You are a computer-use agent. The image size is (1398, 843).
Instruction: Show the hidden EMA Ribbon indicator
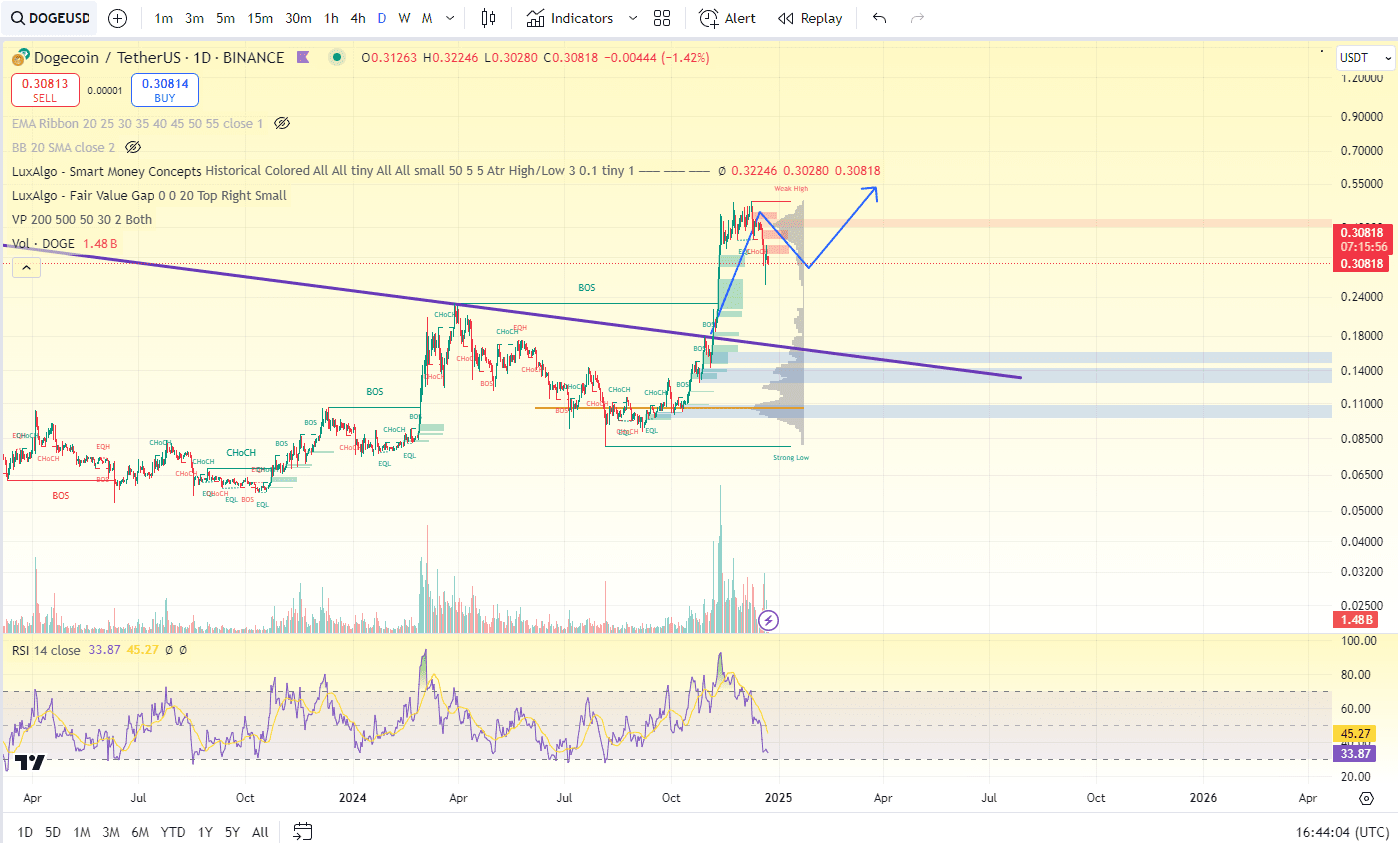(282, 123)
